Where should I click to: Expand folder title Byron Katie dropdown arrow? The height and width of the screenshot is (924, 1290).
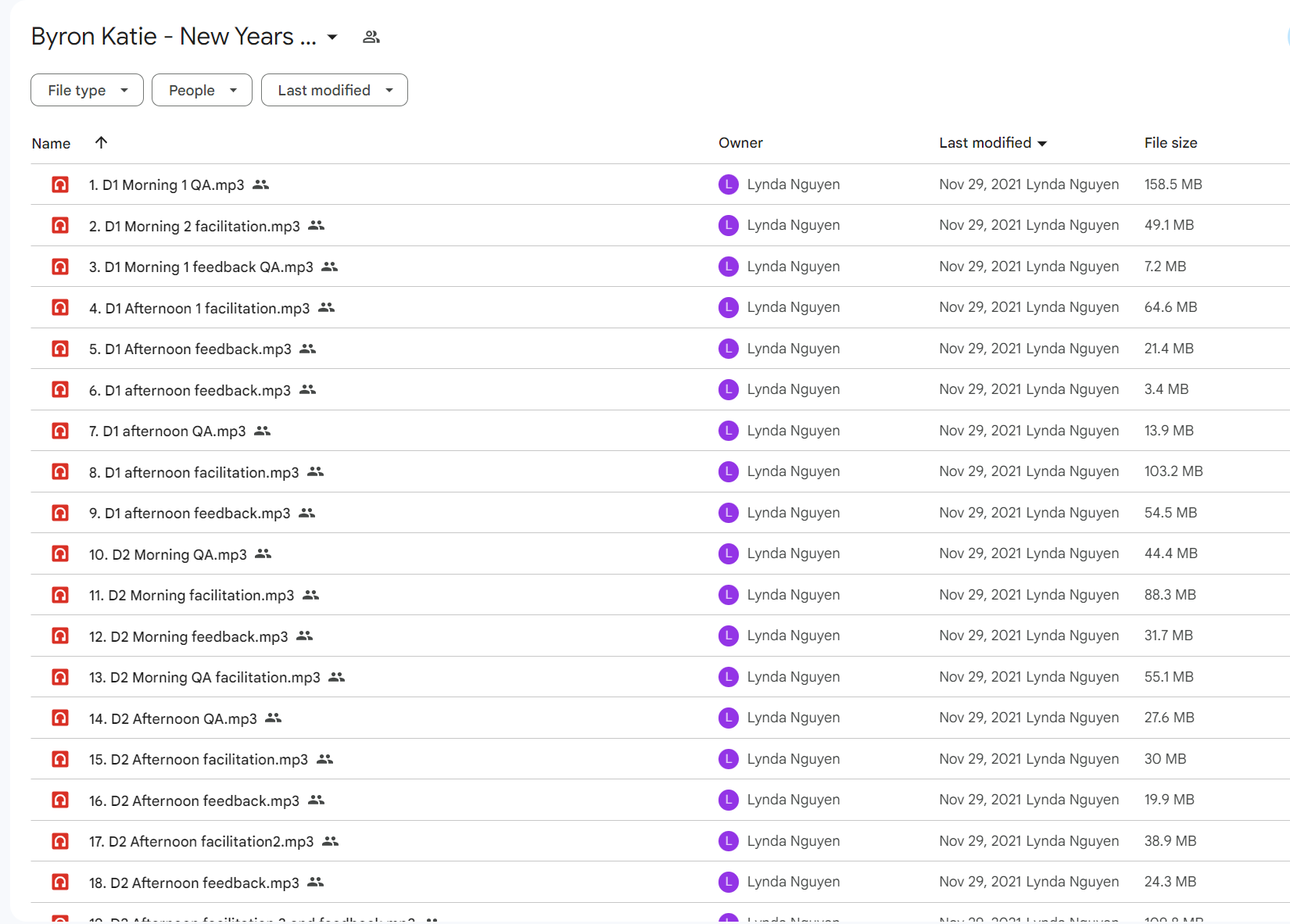(332, 37)
